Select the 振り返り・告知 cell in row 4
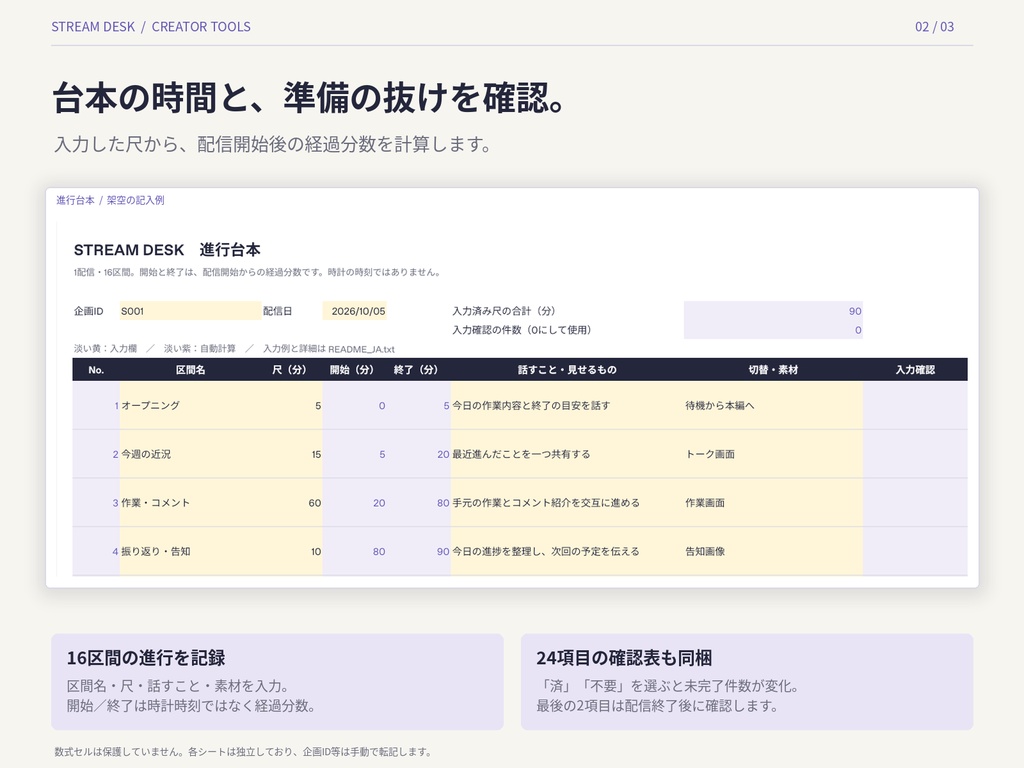The height and width of the screenshot is (768, 1024). point(190,551)
